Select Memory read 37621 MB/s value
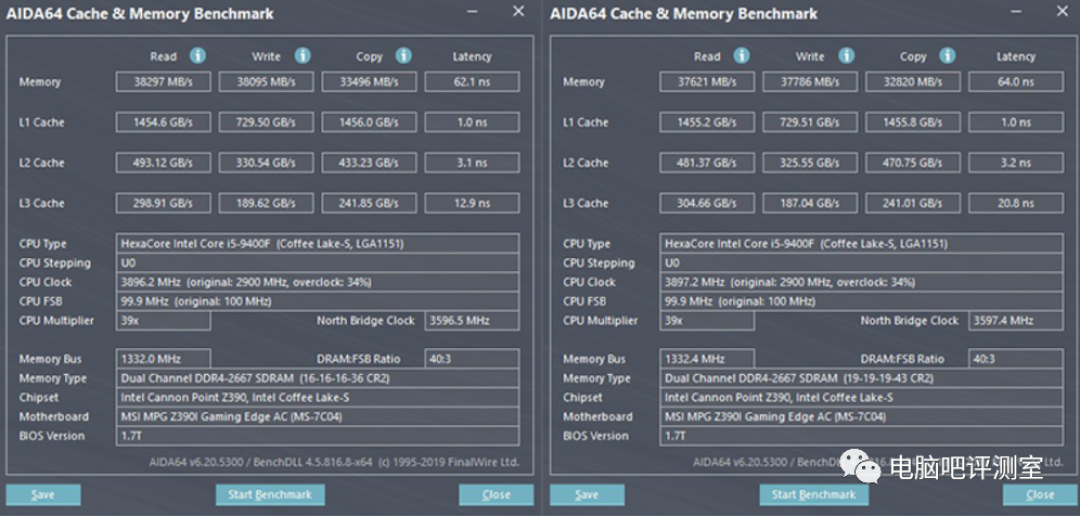Screen dimensions: 1080x516 coord(707,82)
